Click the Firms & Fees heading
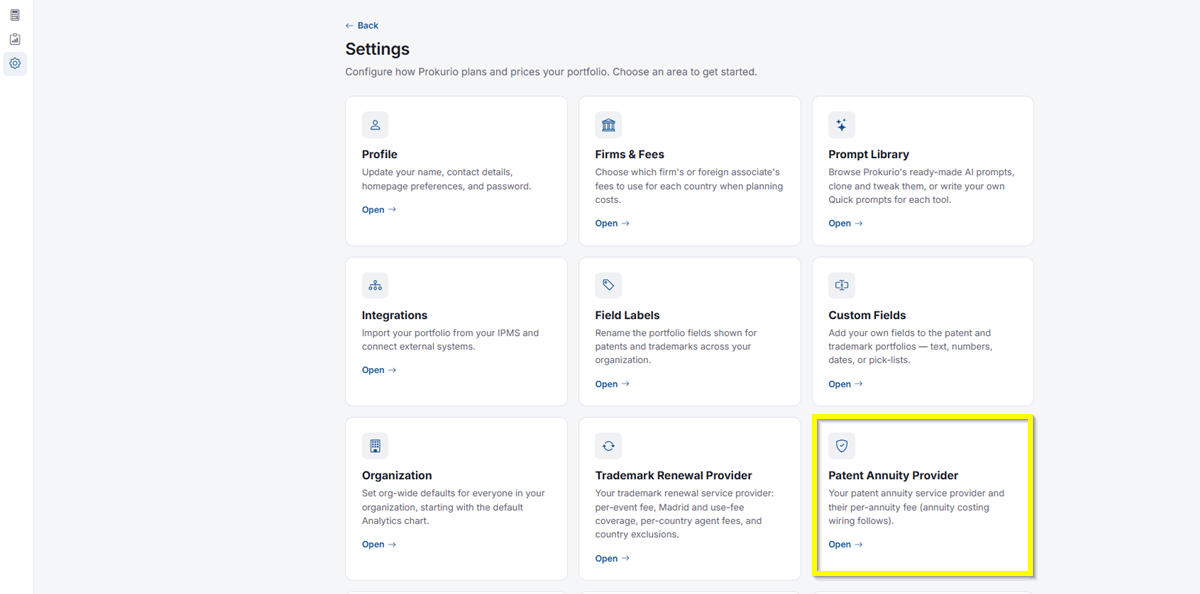This screenshot has height=594, width=1200. pyautogui.click(x=630, y=154)
